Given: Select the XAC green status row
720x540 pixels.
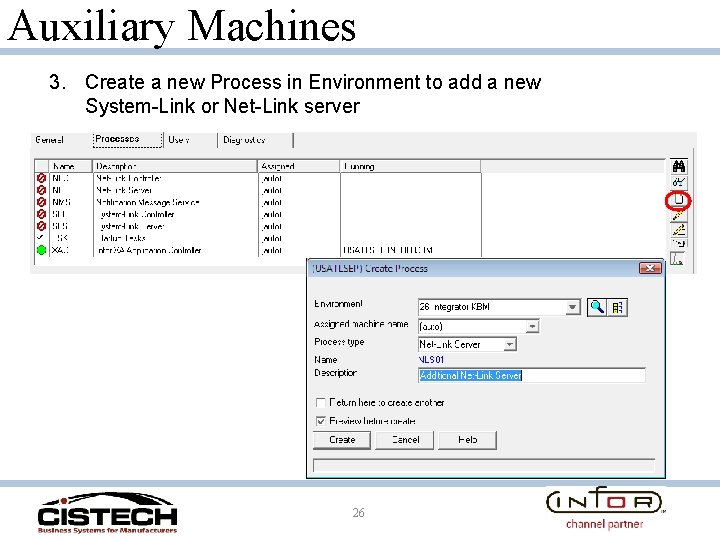Looking at the screenshot, I should pos(258,250).
